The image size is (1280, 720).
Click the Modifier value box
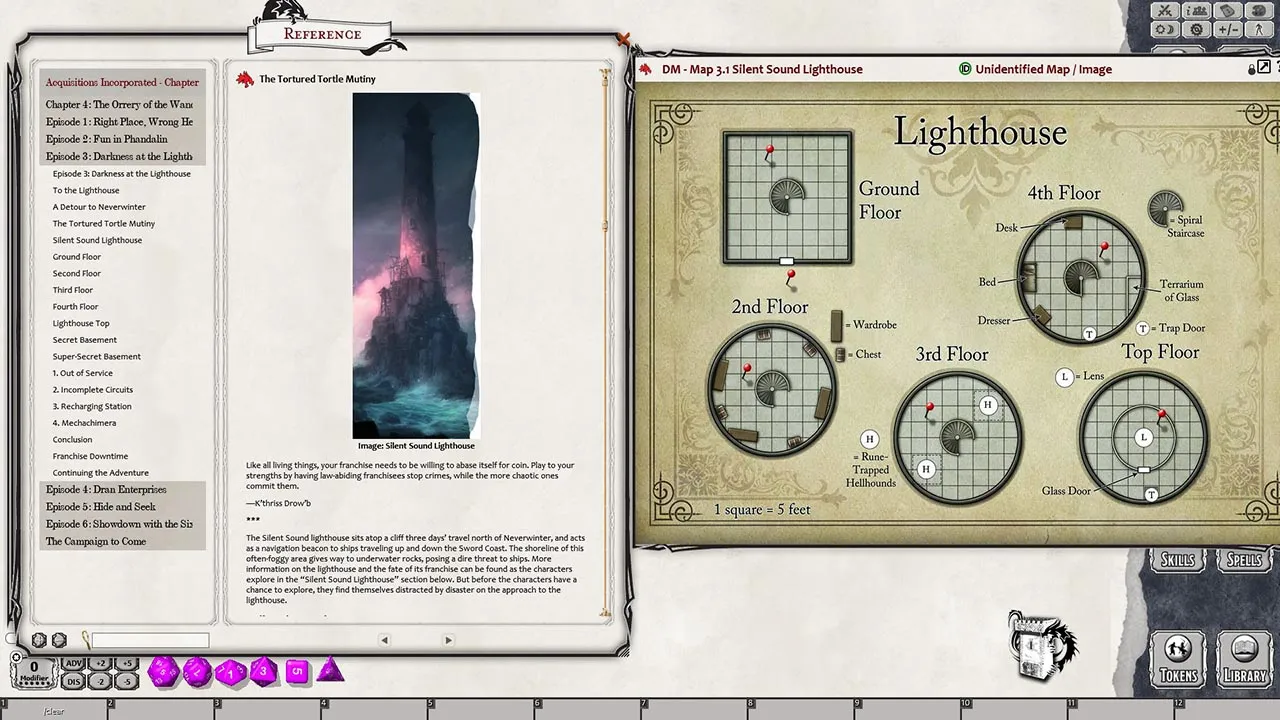click(x=34, y=672)
